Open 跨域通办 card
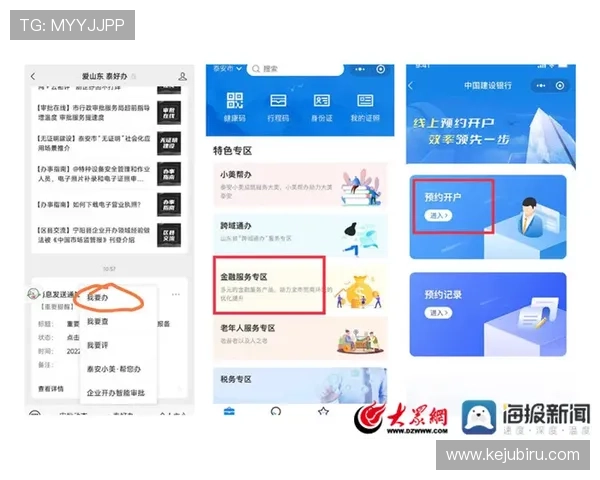 (x=300, y=235)
